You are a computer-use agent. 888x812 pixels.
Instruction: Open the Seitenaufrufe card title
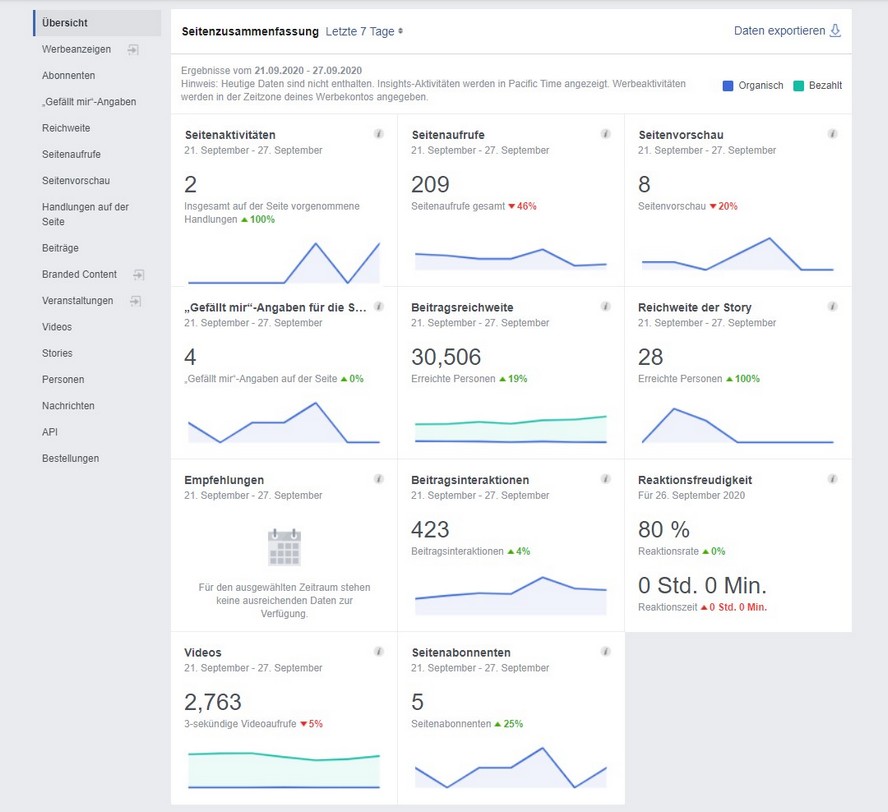448,135
